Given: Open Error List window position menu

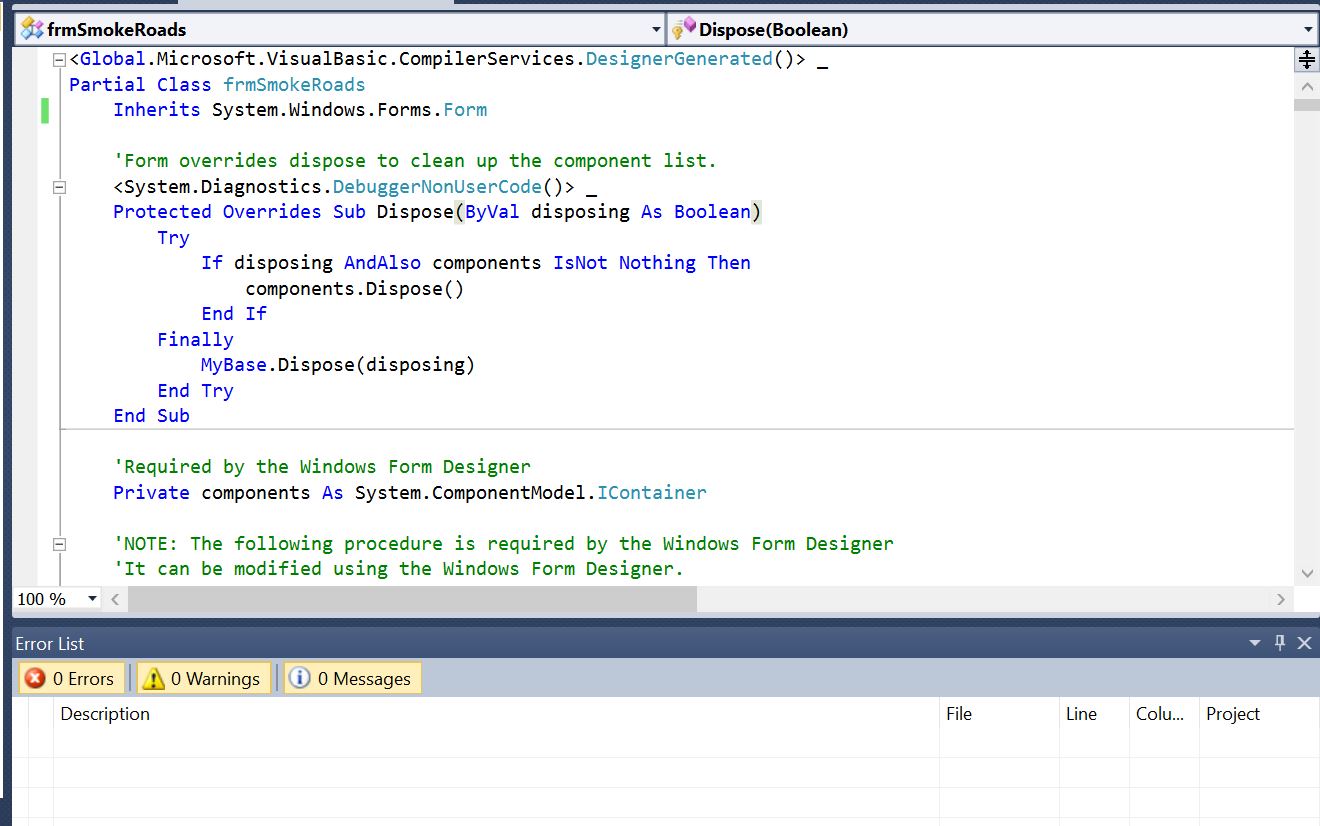Looking at the screenshot, I should [x=1255, y=643].
